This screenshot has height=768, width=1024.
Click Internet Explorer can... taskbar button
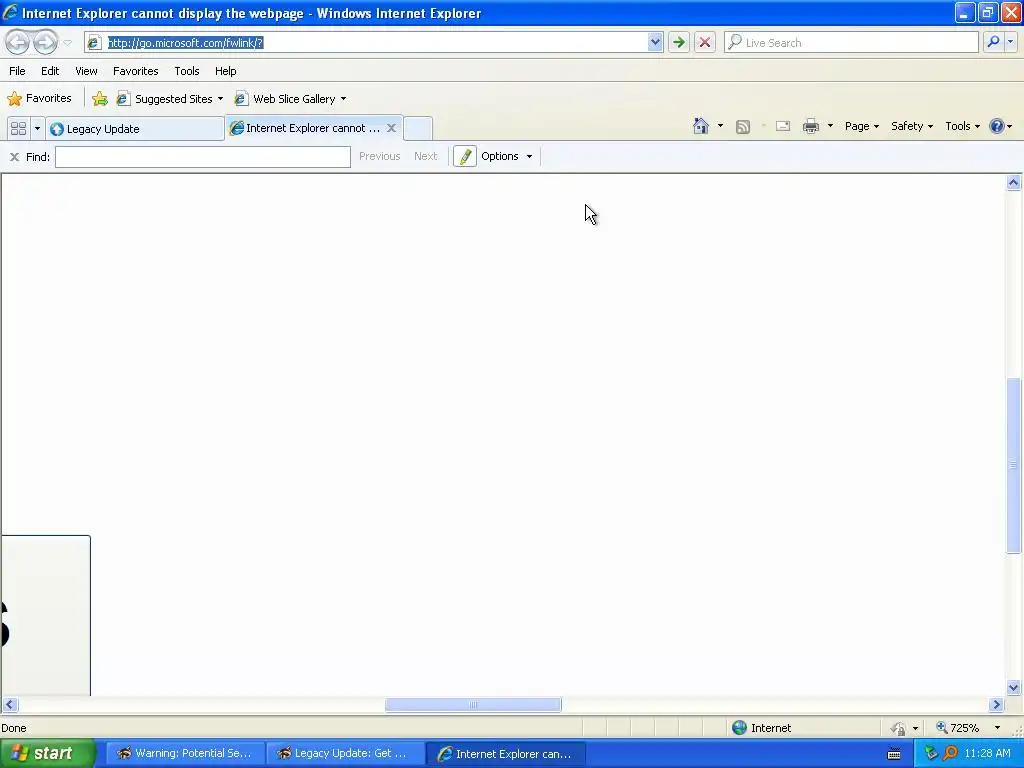505,753
